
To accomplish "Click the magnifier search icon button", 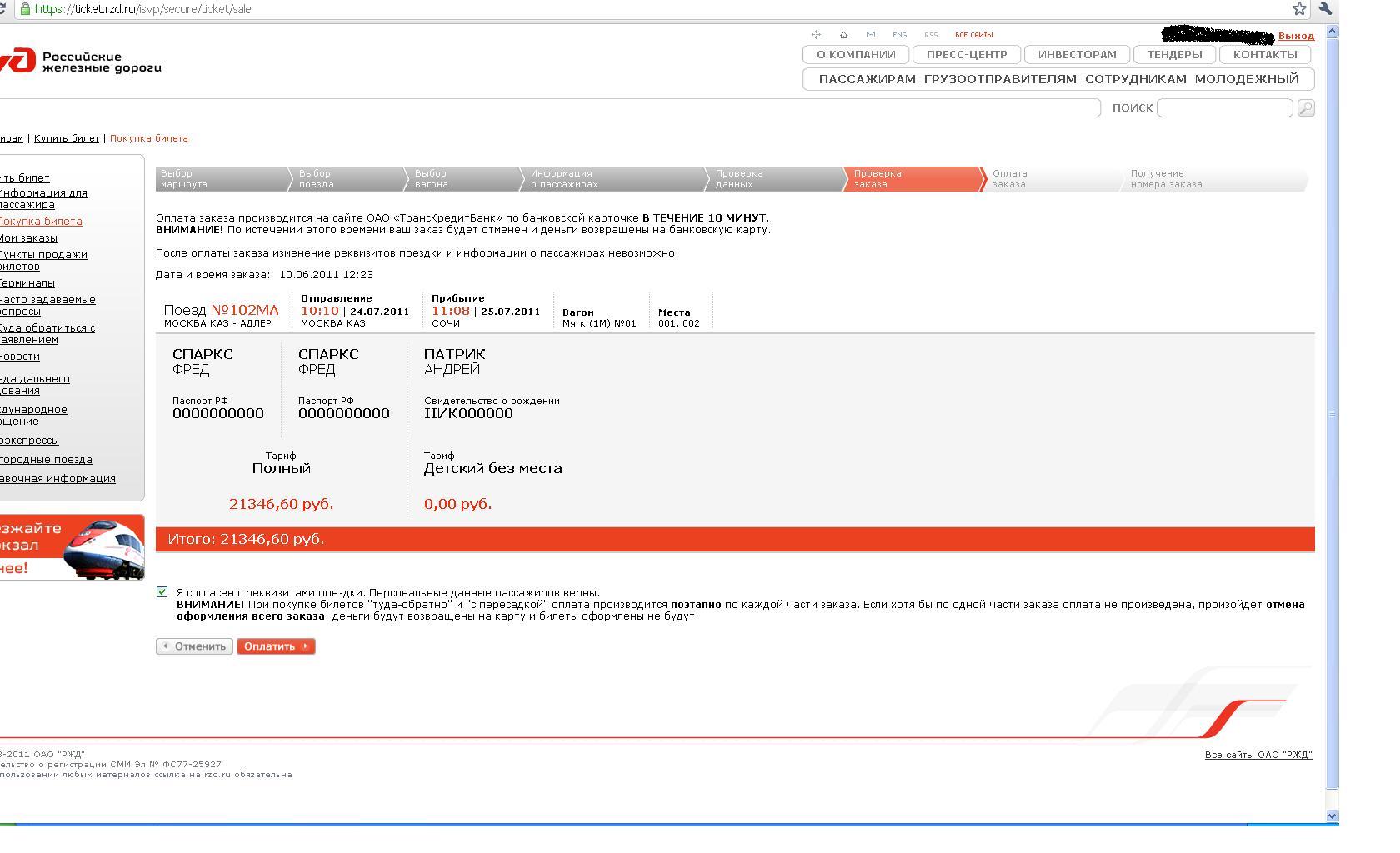I will 1306,108.
